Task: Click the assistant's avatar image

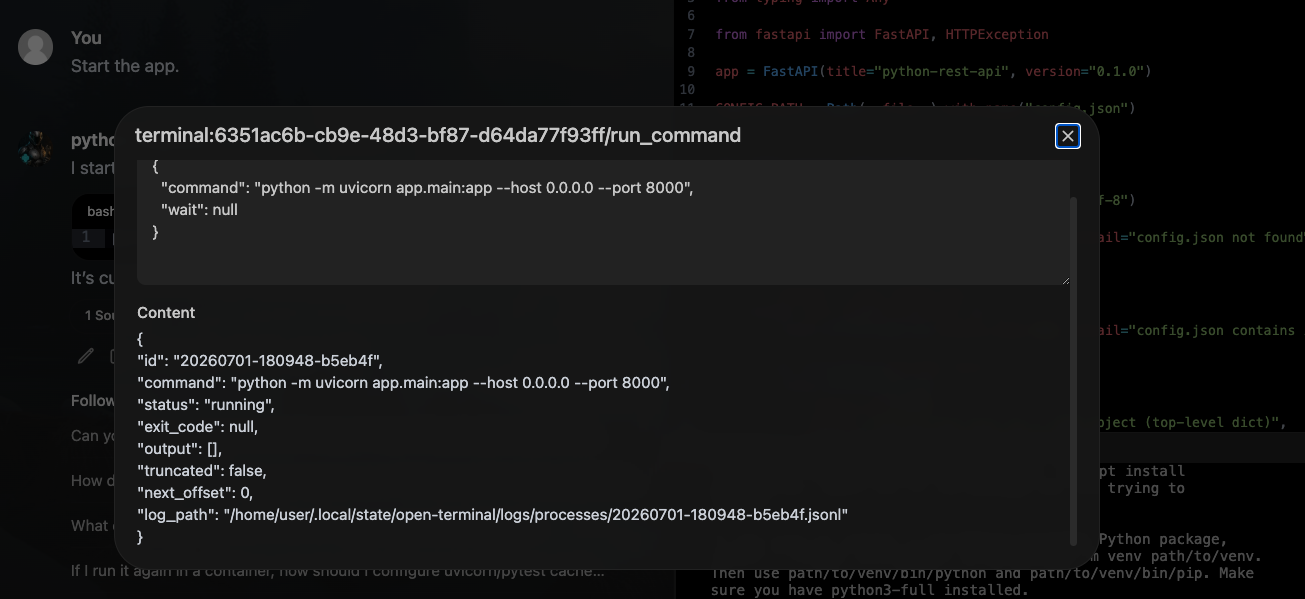Action: coord(35,148)
